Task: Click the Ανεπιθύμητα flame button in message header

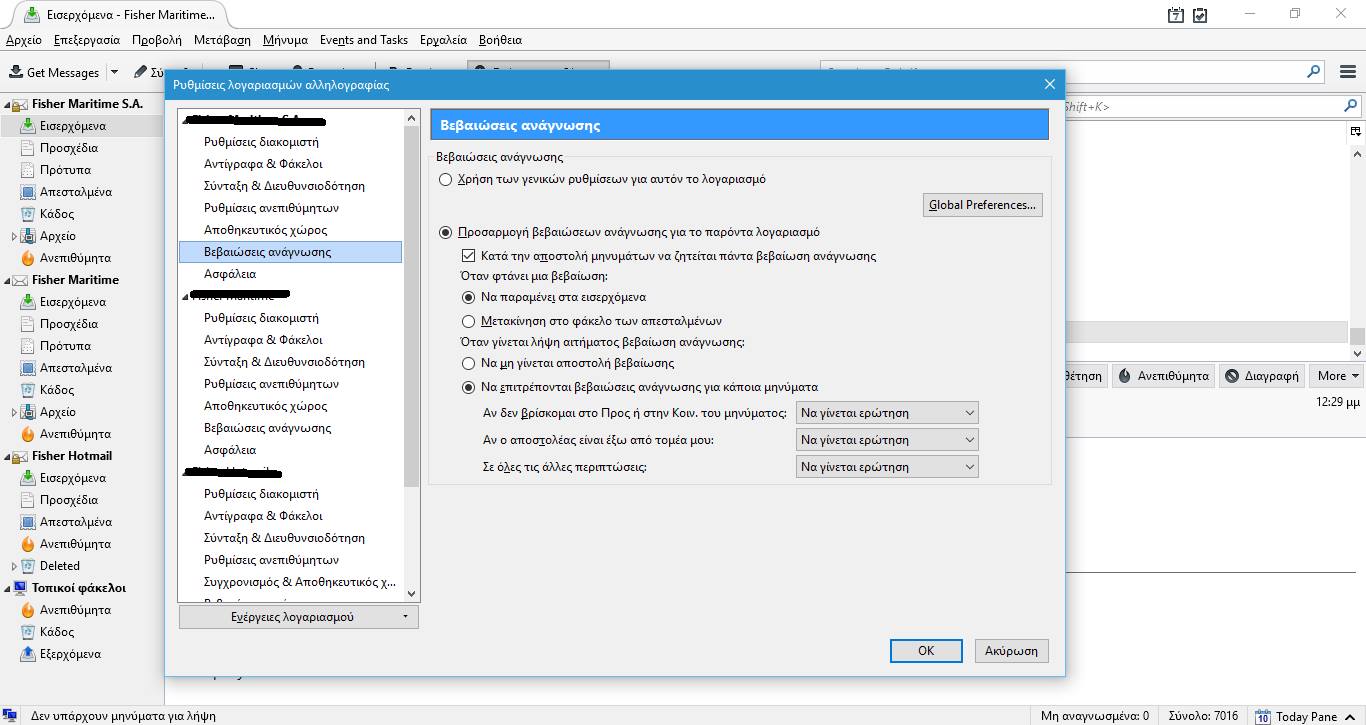Action: coord(1124,376)
